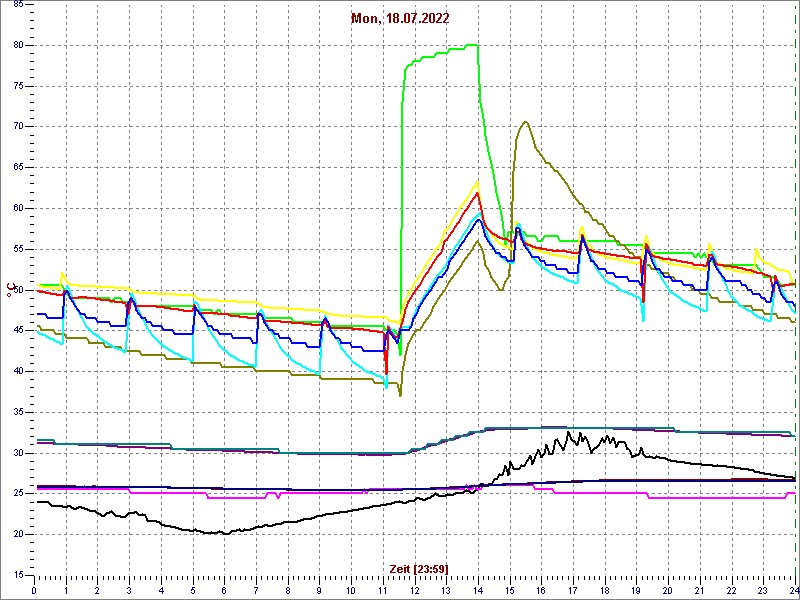Click hour '14' on the time axis
This screenshot has height=600, width=800.
point(478,589)
